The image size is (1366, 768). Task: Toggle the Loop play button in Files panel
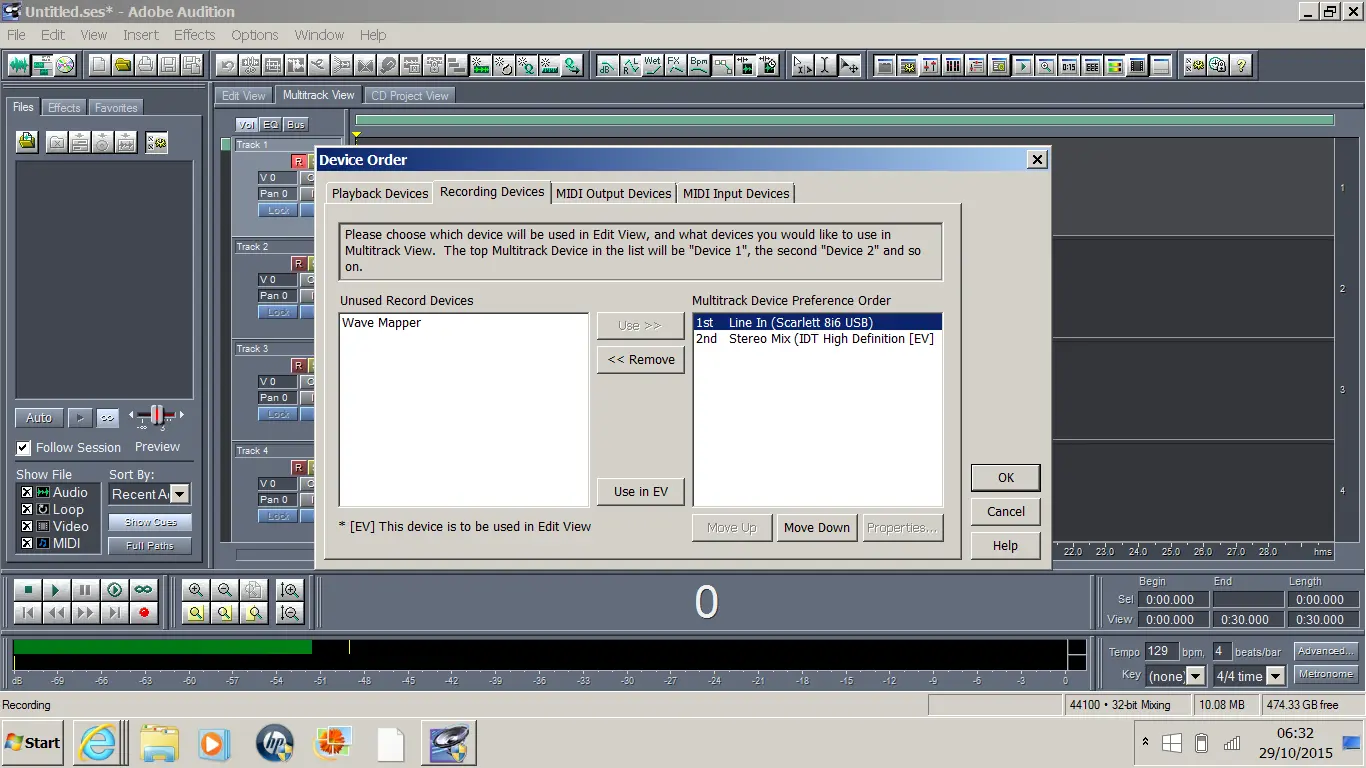[107, 418]
